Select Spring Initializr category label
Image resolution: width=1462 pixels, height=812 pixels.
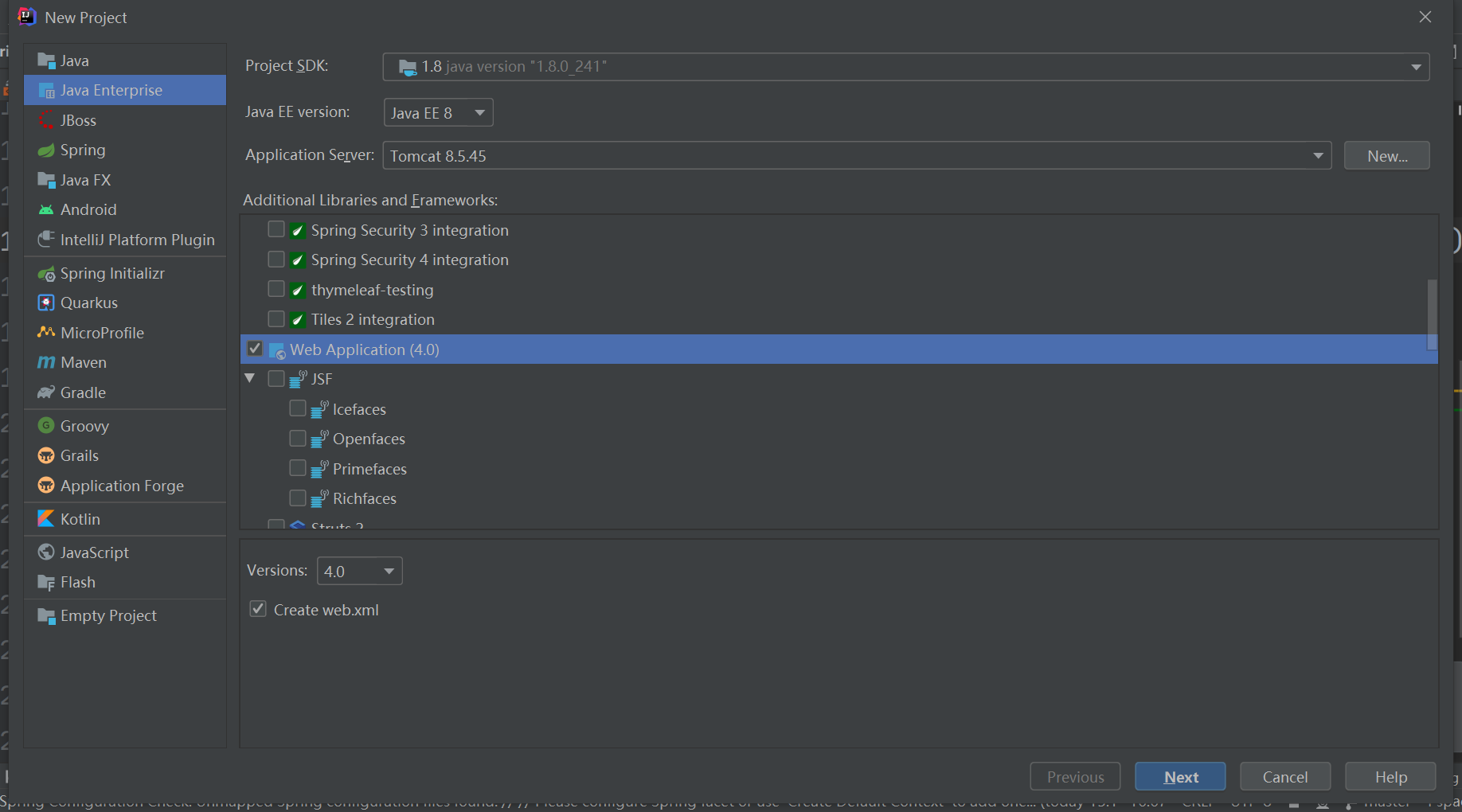pyautogui.click(x=112, y=274)
